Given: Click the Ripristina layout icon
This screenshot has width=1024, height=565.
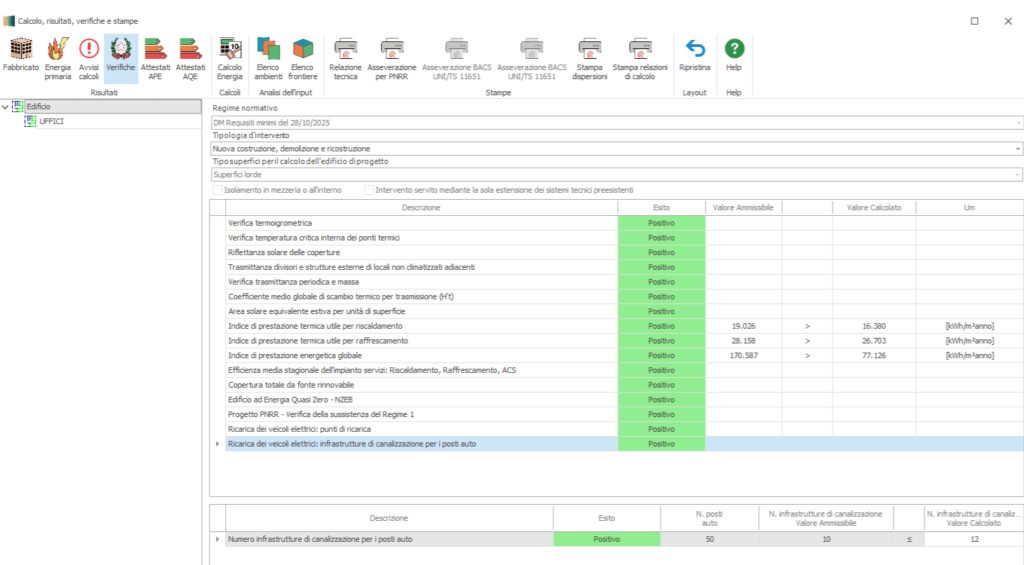Looking at the screenshot, I should [x=695, y=50].
